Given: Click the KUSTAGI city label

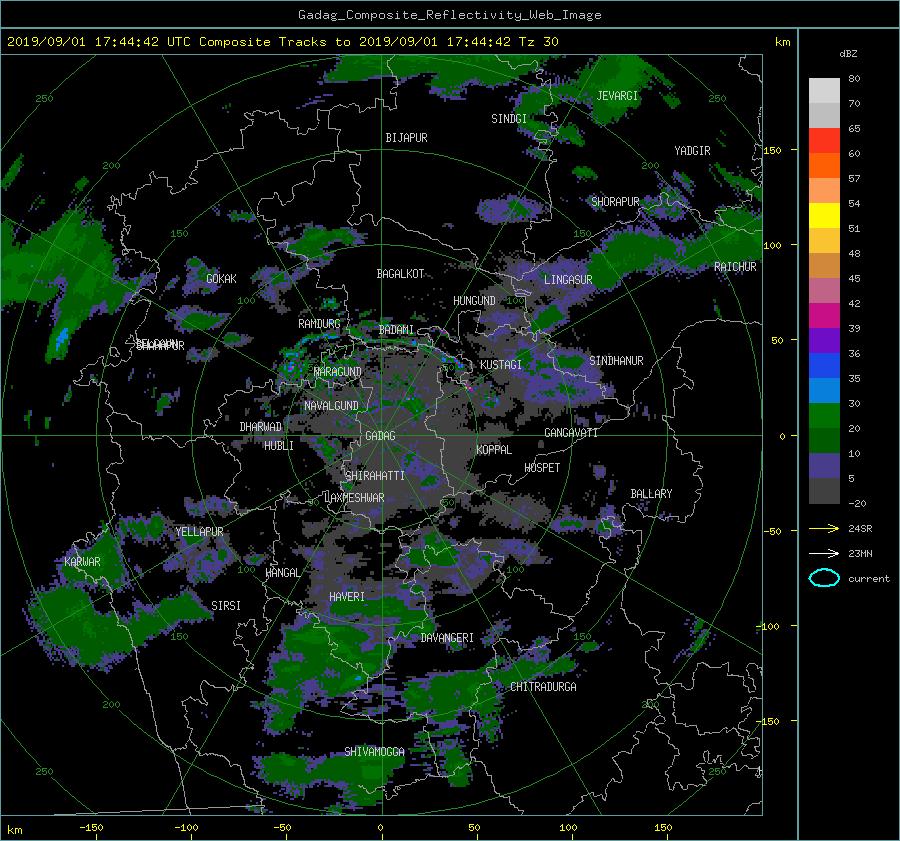Looking at the screenshot, I should pyautogui.click(x=501, y=365).
